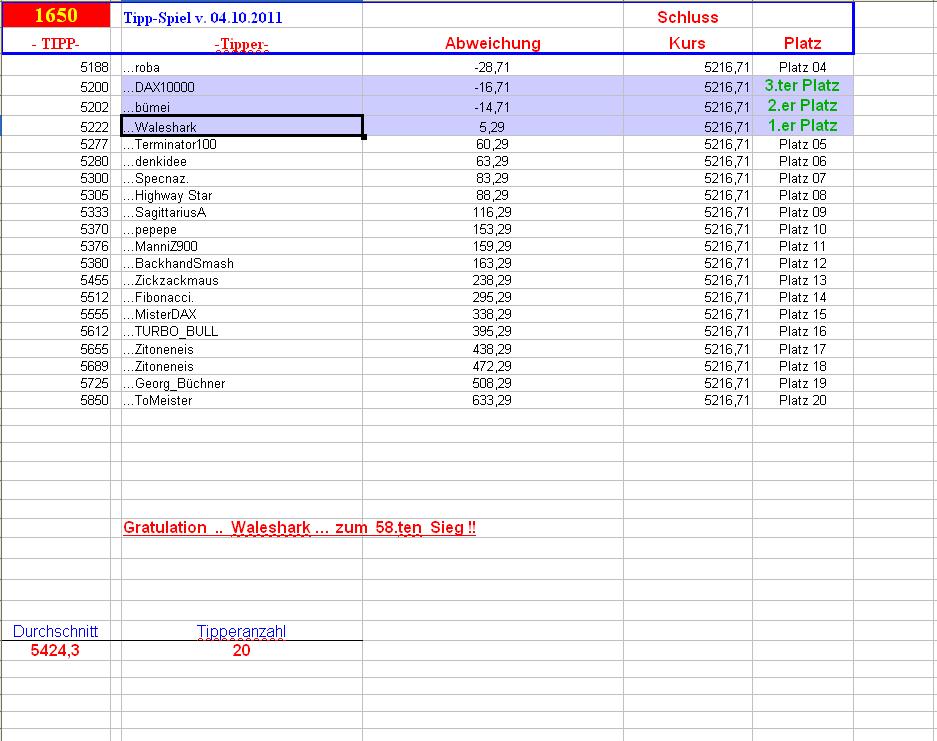Screen dimensions: 937x741
Task: Click the deviation value 5,29
Action: click(x=492, y=127)
